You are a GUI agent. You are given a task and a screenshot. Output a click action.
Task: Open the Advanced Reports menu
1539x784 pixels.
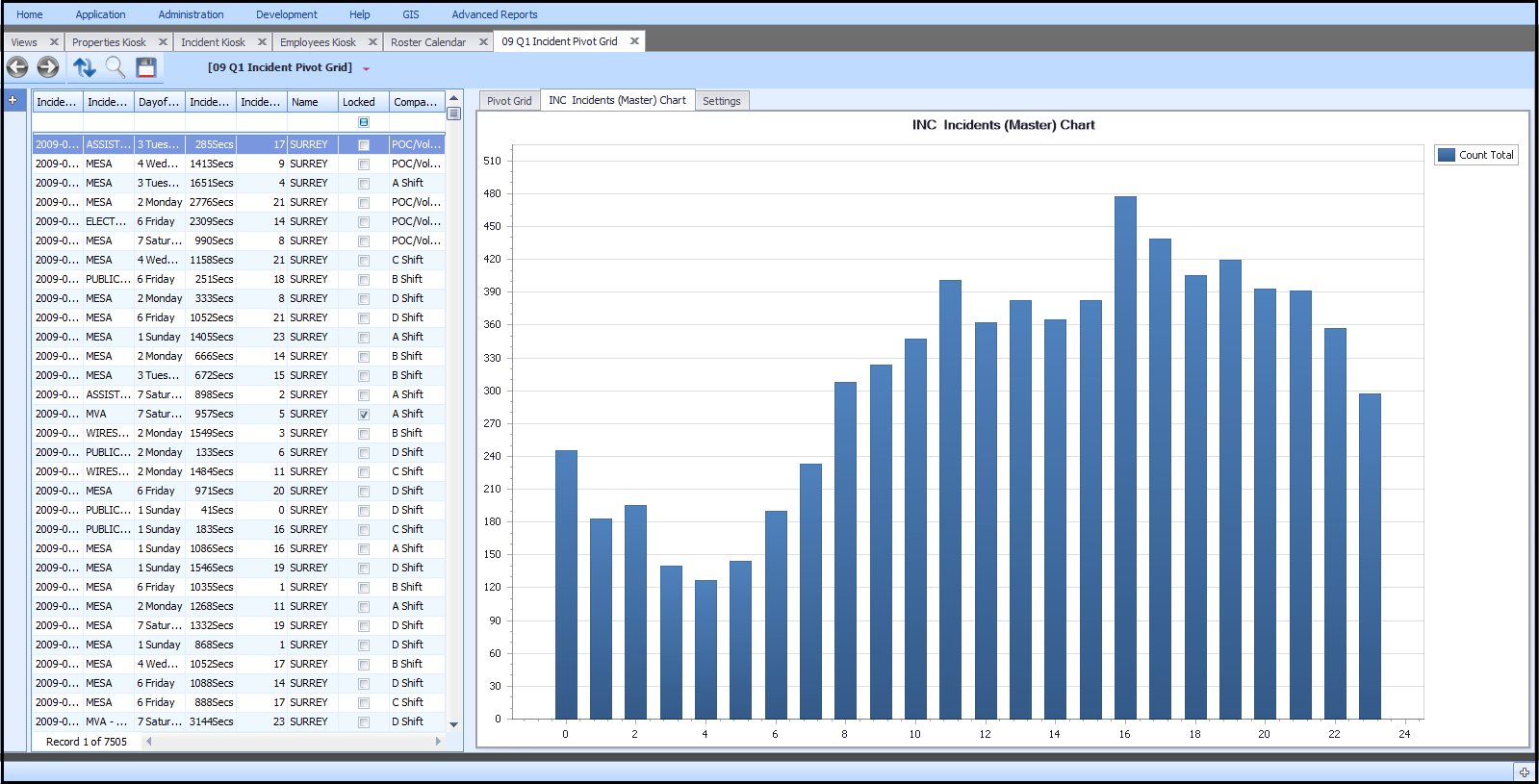click(x=494, y=14)
